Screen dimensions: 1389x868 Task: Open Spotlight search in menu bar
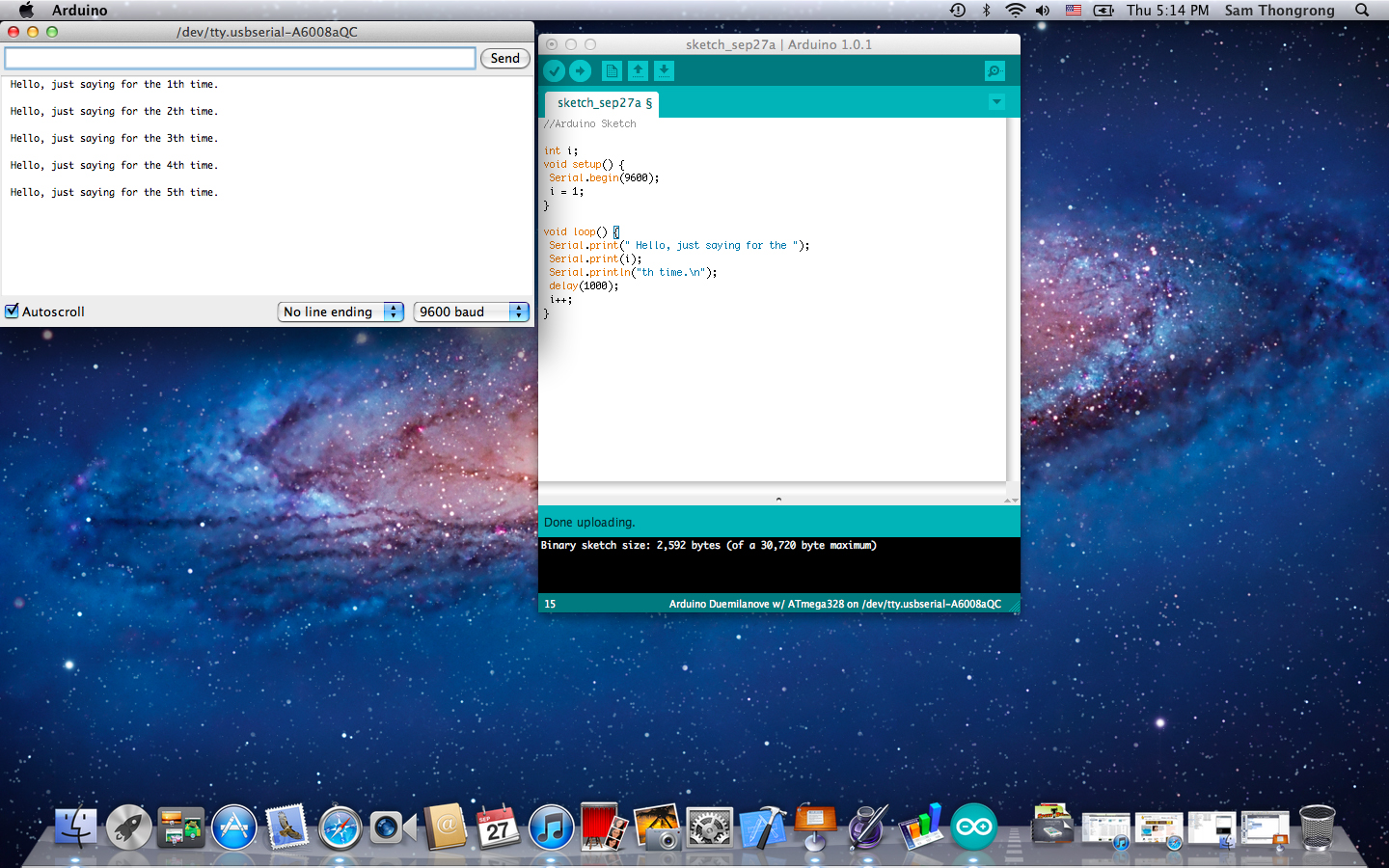(x=1362, y=11)
